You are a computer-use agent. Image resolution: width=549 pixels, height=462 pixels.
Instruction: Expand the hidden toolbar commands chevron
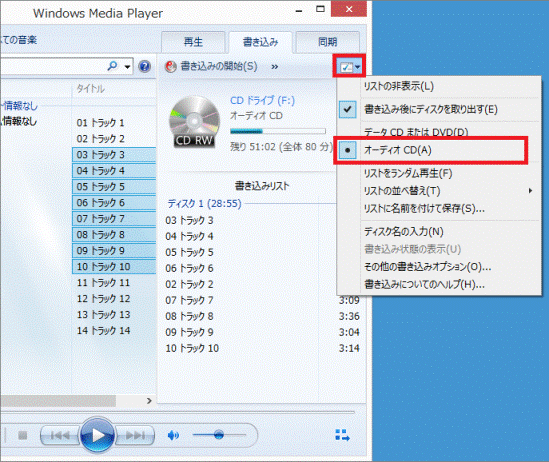pos(274,66)
